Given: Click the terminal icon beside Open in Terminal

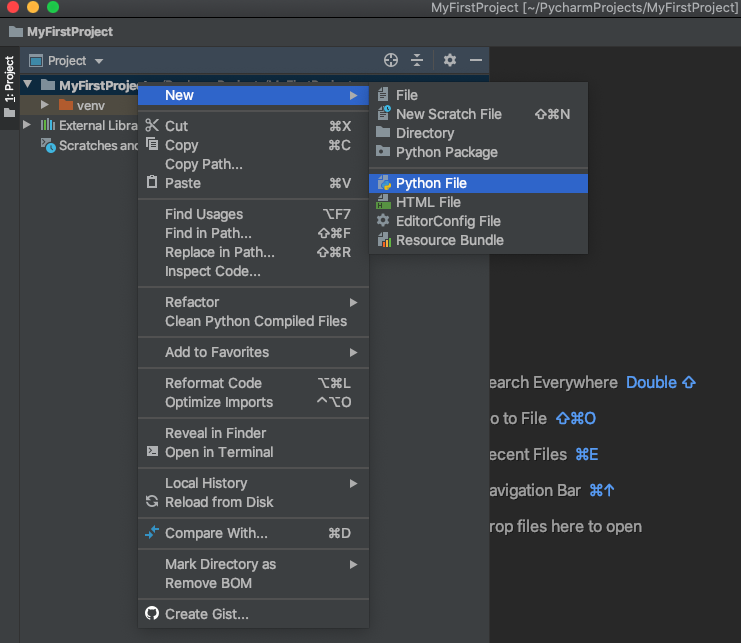Looking at the screenshot, I should click(152, 451).
